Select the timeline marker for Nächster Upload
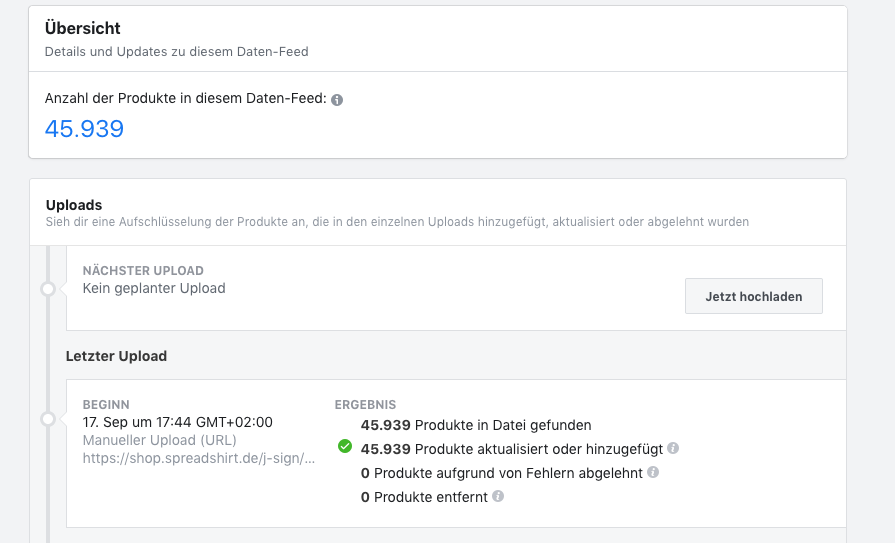 [47, 289]
